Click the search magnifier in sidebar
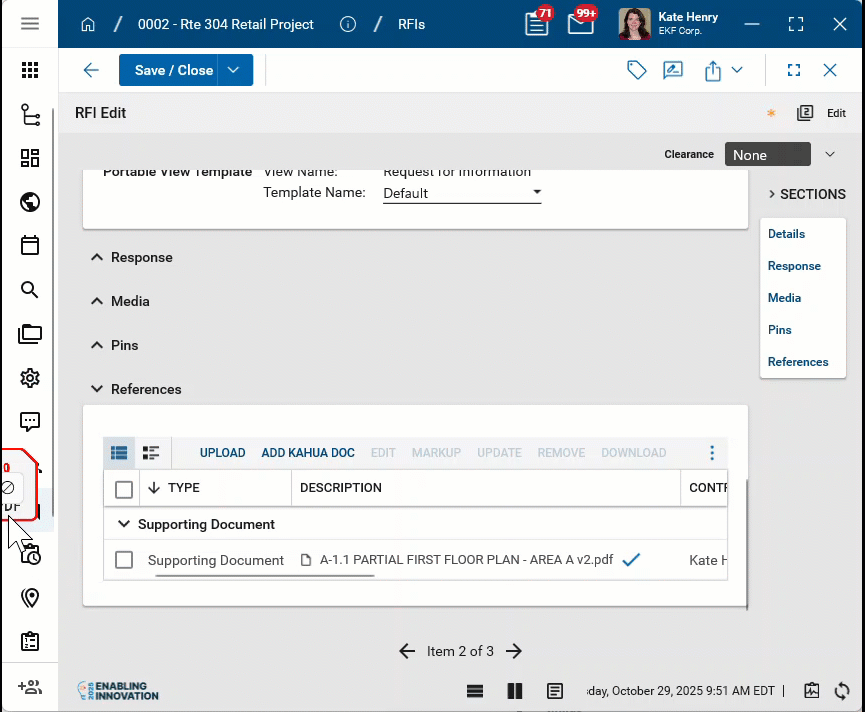The image size is (865, 712). 30,290
